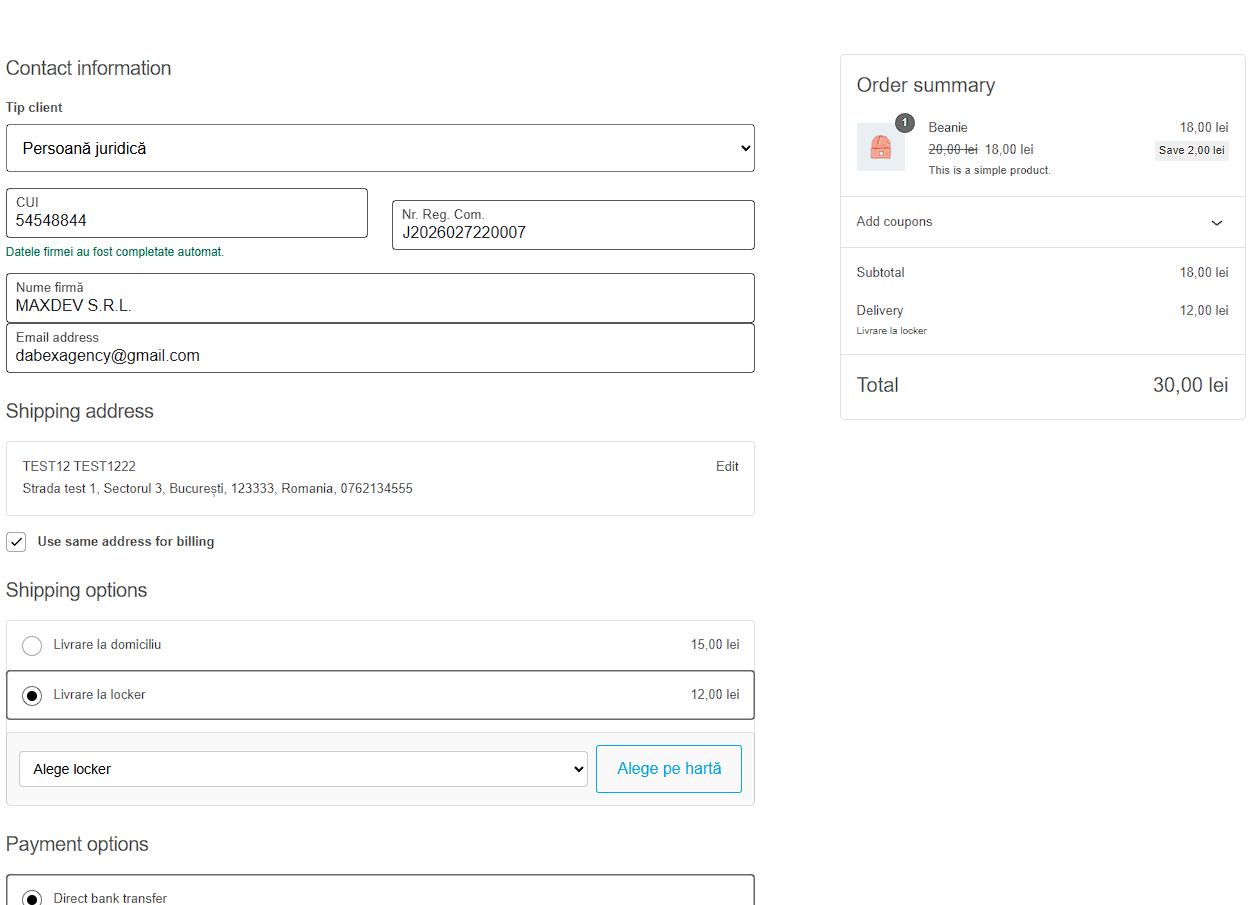Viewport: 1254px width, 905px height.
Task: Expand the Add coupons chevron
Action: [x=1217, y=223]
